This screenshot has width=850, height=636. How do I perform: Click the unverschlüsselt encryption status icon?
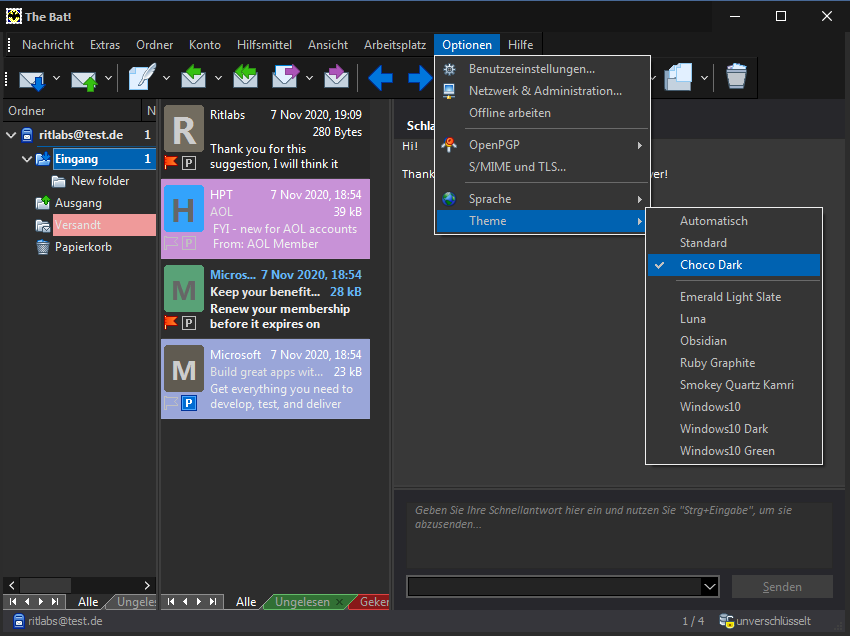point(726,621)
